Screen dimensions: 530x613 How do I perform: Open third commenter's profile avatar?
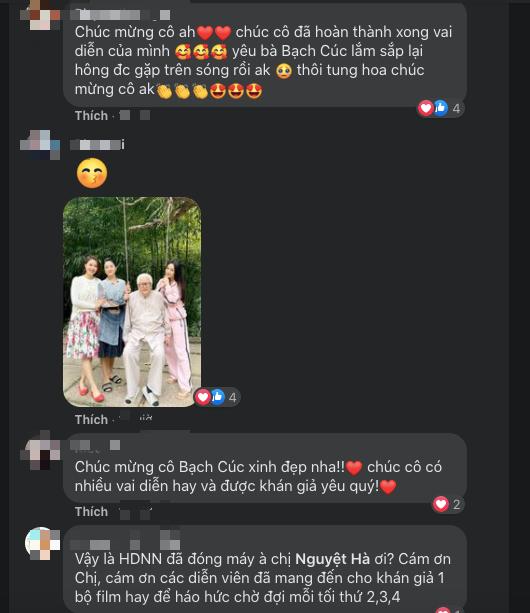click(x=42, y=450)
